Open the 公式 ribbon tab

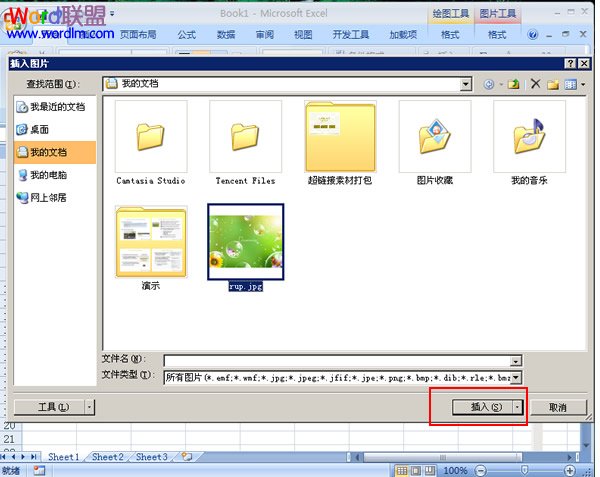point(186,35)
